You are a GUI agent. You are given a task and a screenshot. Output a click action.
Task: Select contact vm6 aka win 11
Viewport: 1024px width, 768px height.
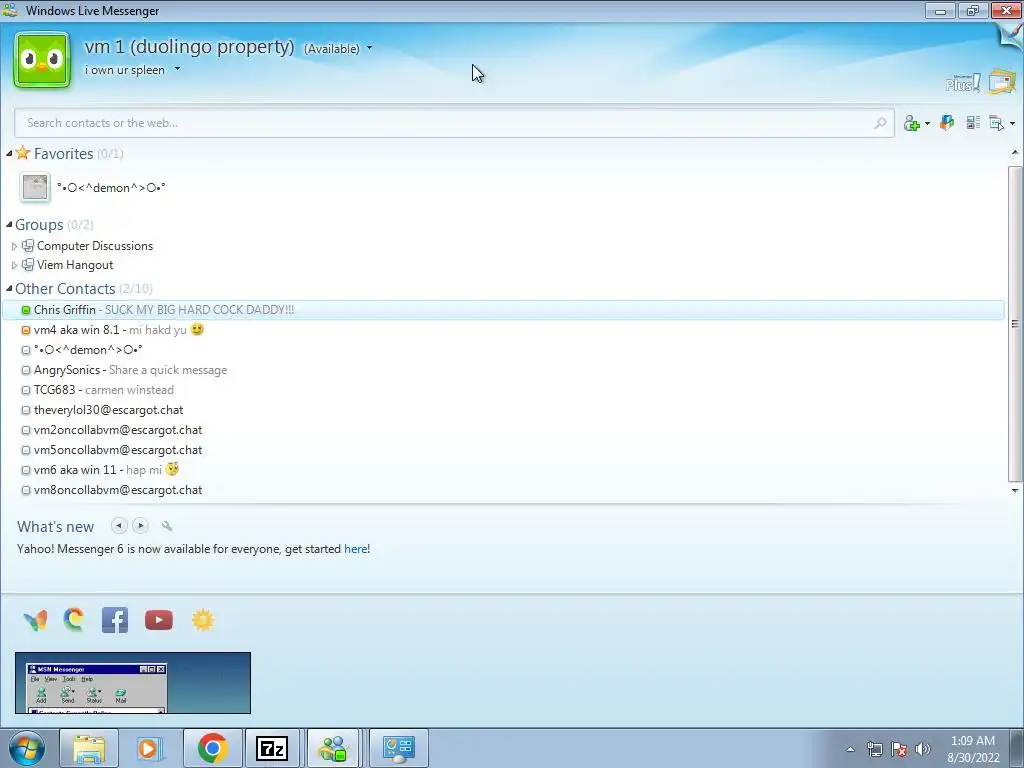coord(503,470)
